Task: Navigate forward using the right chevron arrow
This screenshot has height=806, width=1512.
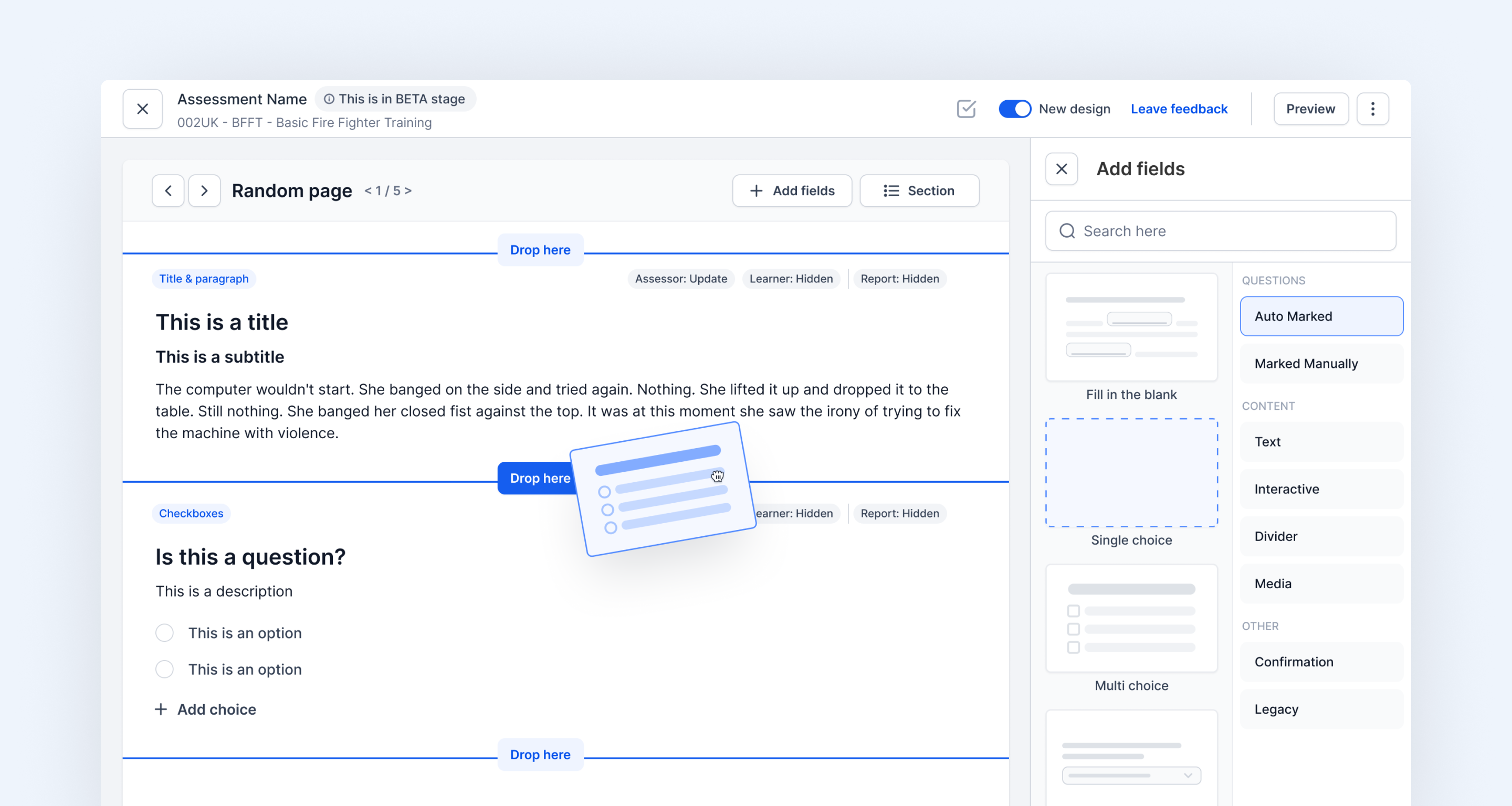Action: (x=204, y=190)
